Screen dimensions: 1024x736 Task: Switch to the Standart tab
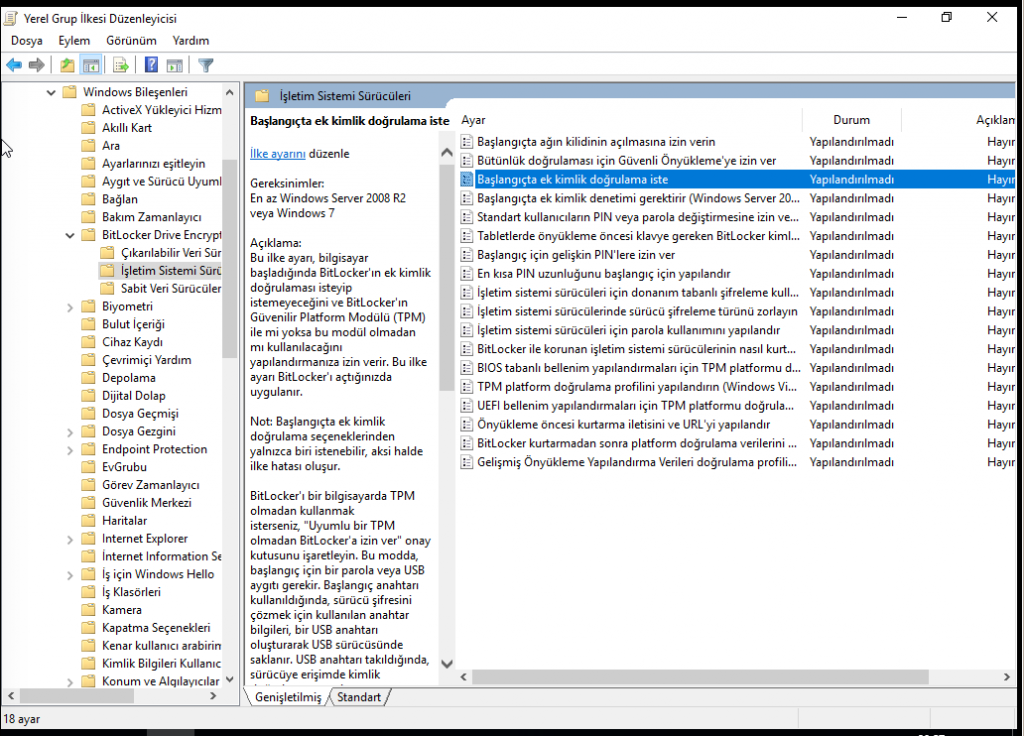click(358, 697)
